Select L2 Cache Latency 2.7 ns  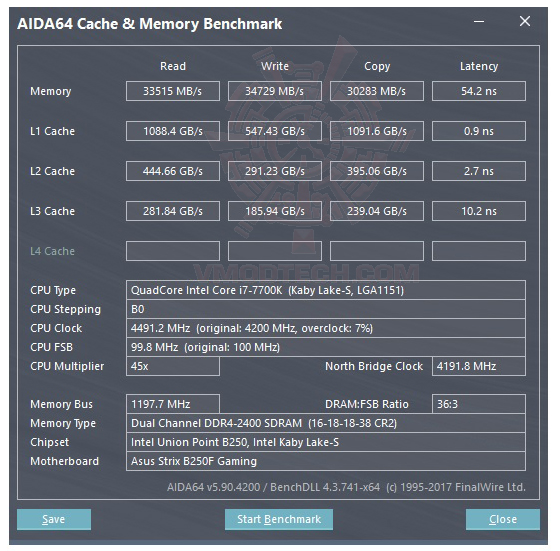click(479, 171)
